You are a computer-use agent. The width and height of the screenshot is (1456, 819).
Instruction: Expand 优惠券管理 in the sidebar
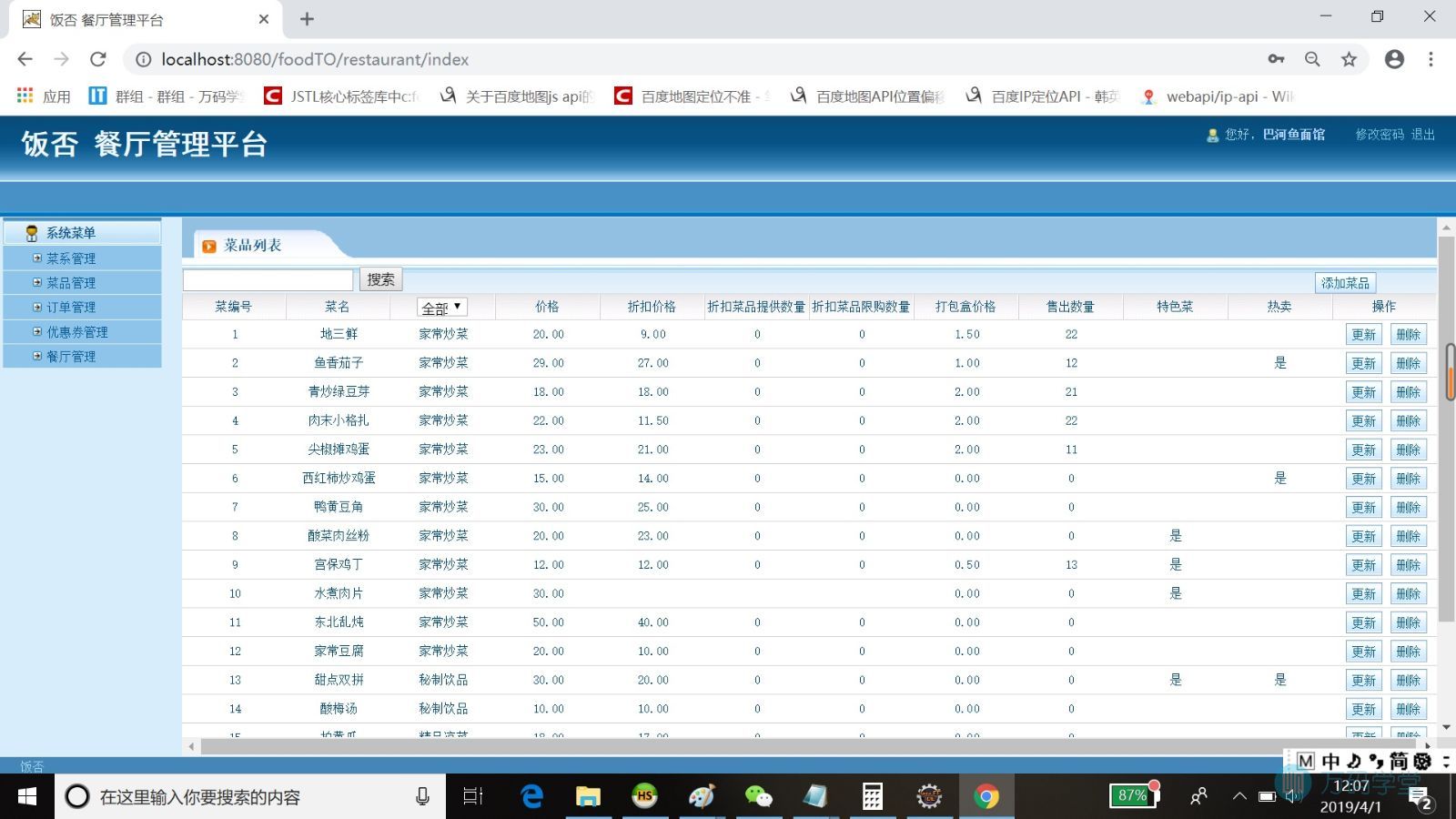coord(76,332)
